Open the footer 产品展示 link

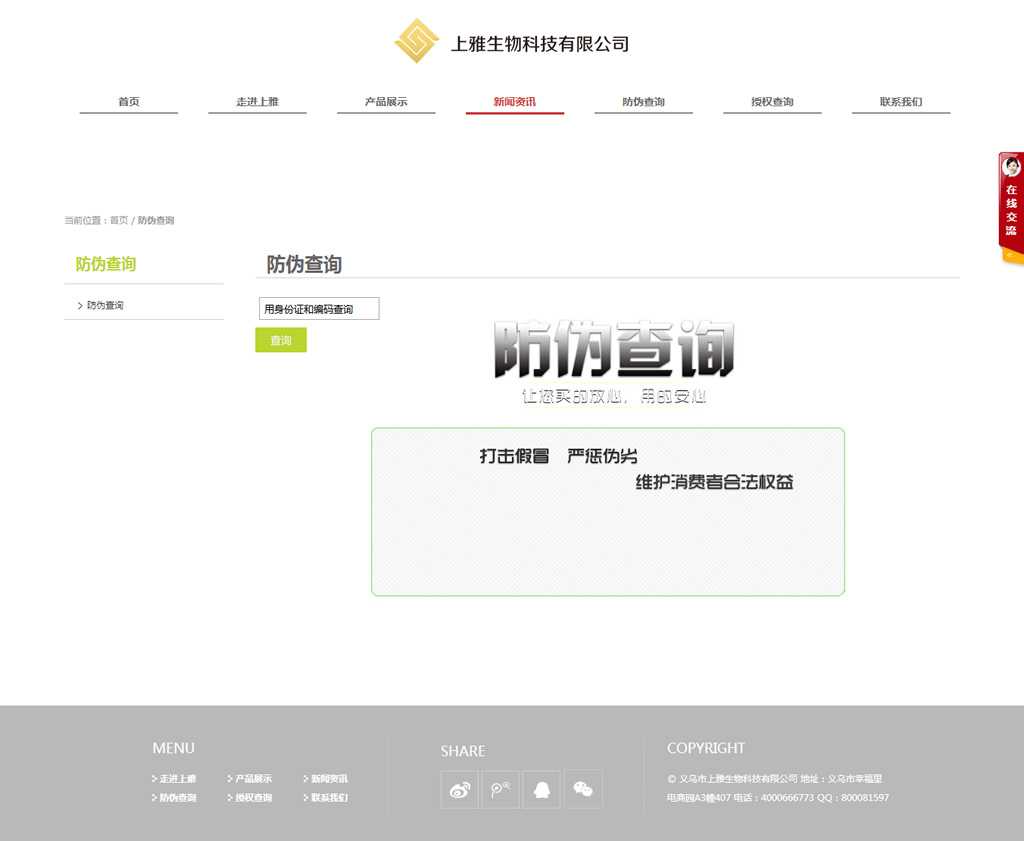253,779
